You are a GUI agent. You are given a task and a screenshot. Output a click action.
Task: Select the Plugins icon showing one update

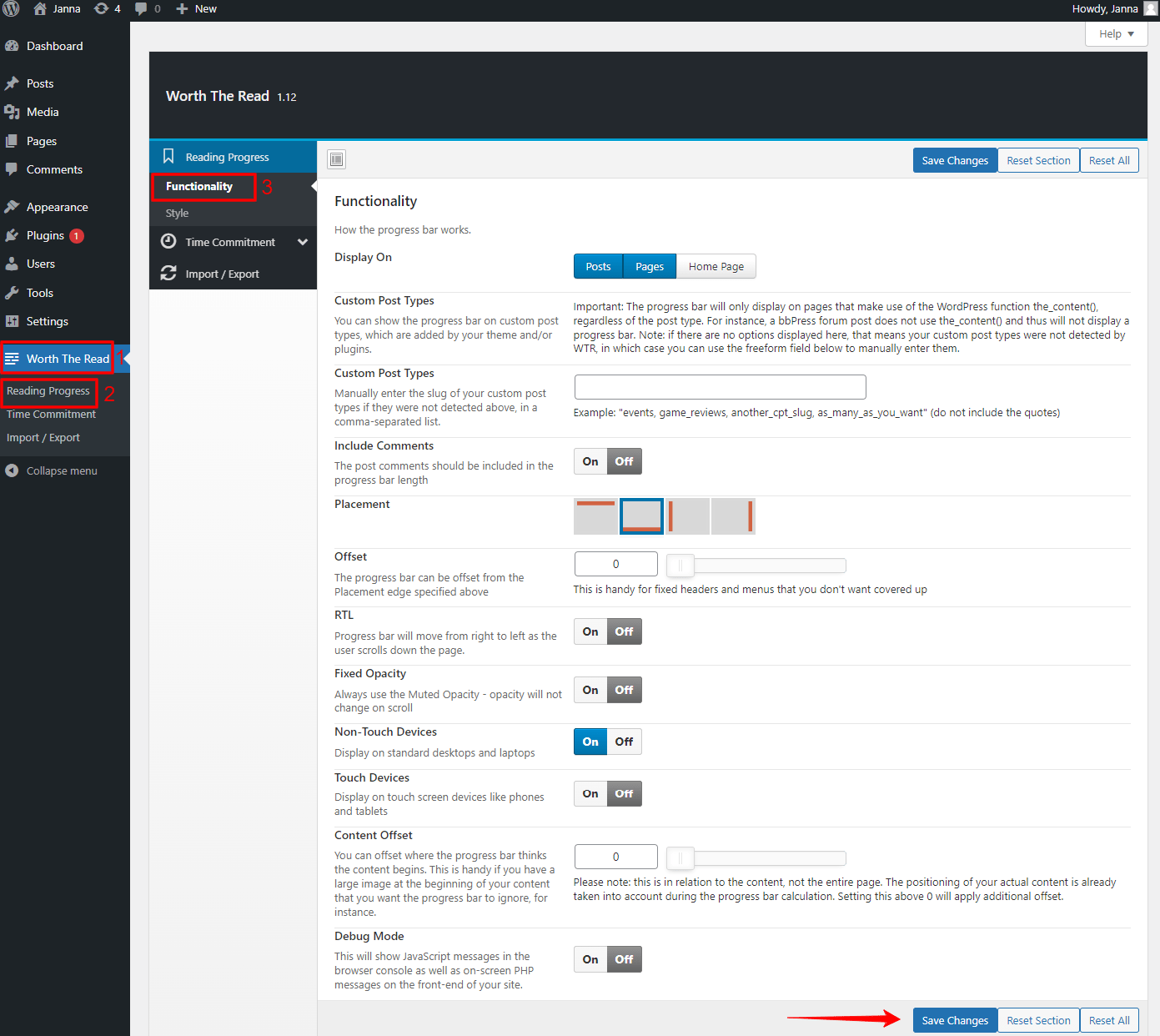tap(13, 235)
